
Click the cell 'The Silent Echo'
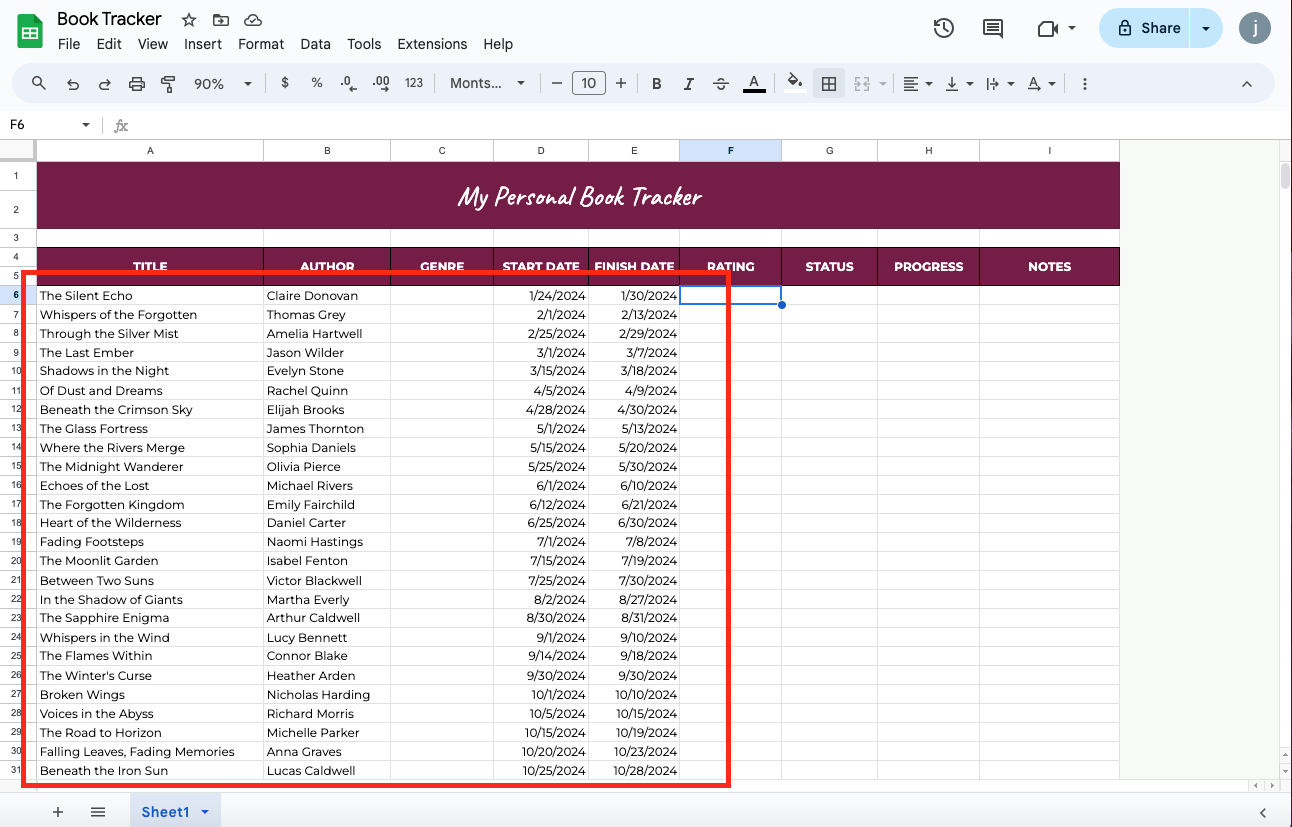(150, 295)
